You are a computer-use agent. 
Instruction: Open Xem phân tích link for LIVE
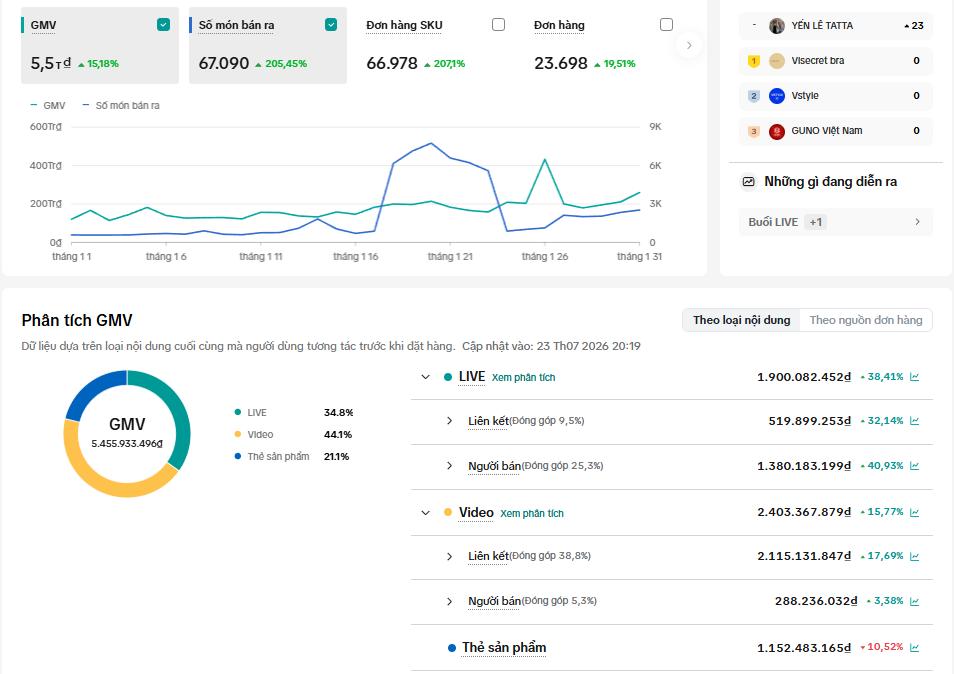[523, 378]
